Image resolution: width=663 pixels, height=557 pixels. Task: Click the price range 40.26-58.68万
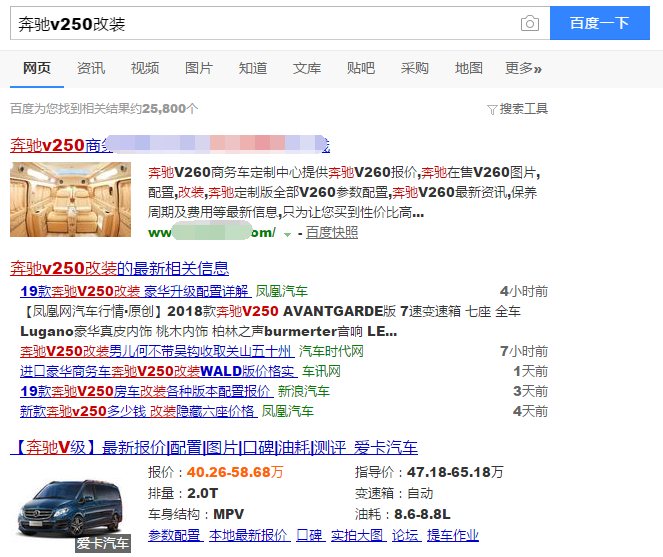click(x=235, y=472)
